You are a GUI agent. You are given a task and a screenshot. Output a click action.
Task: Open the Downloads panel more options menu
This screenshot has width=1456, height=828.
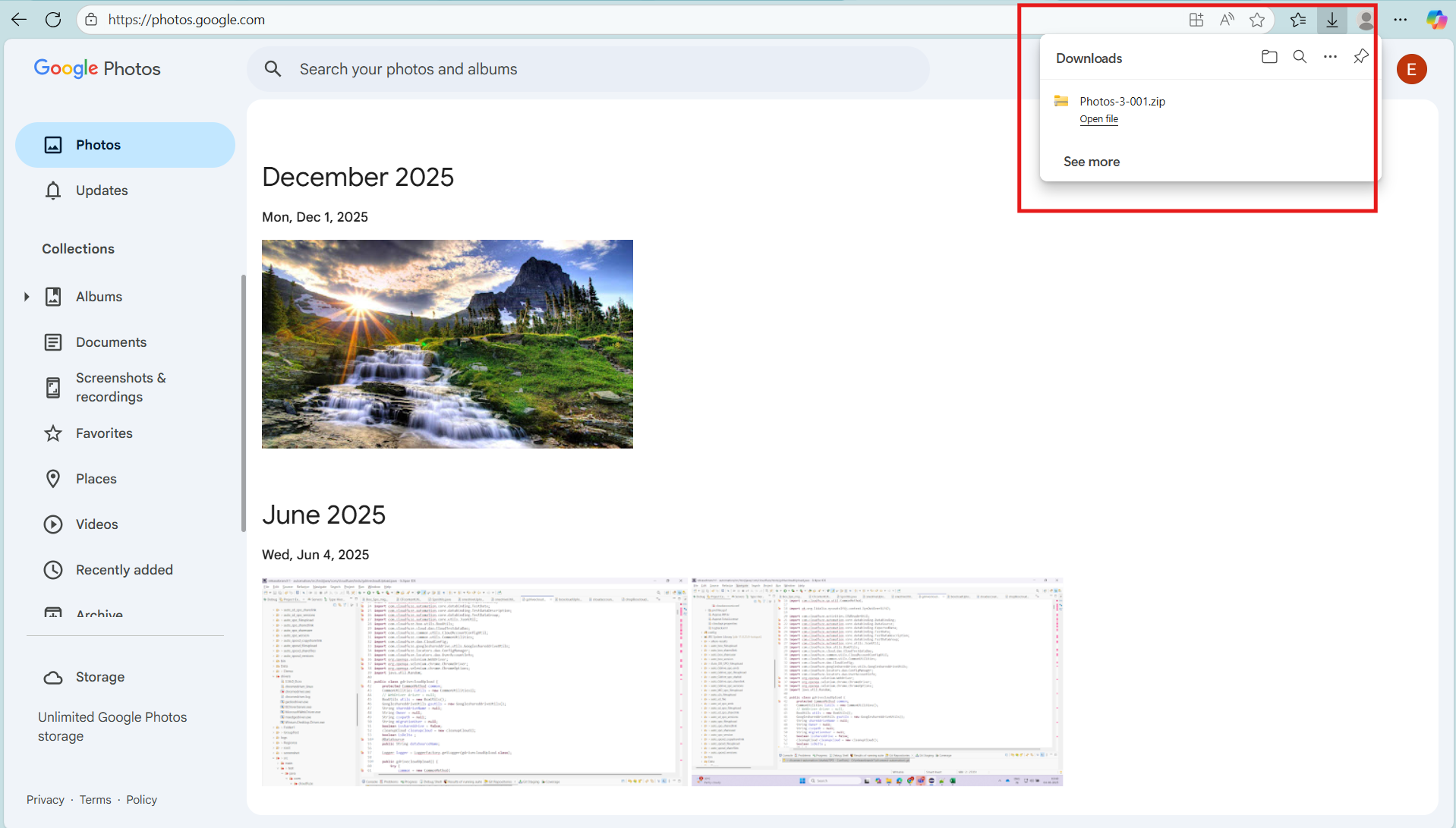pos(1330,56)
